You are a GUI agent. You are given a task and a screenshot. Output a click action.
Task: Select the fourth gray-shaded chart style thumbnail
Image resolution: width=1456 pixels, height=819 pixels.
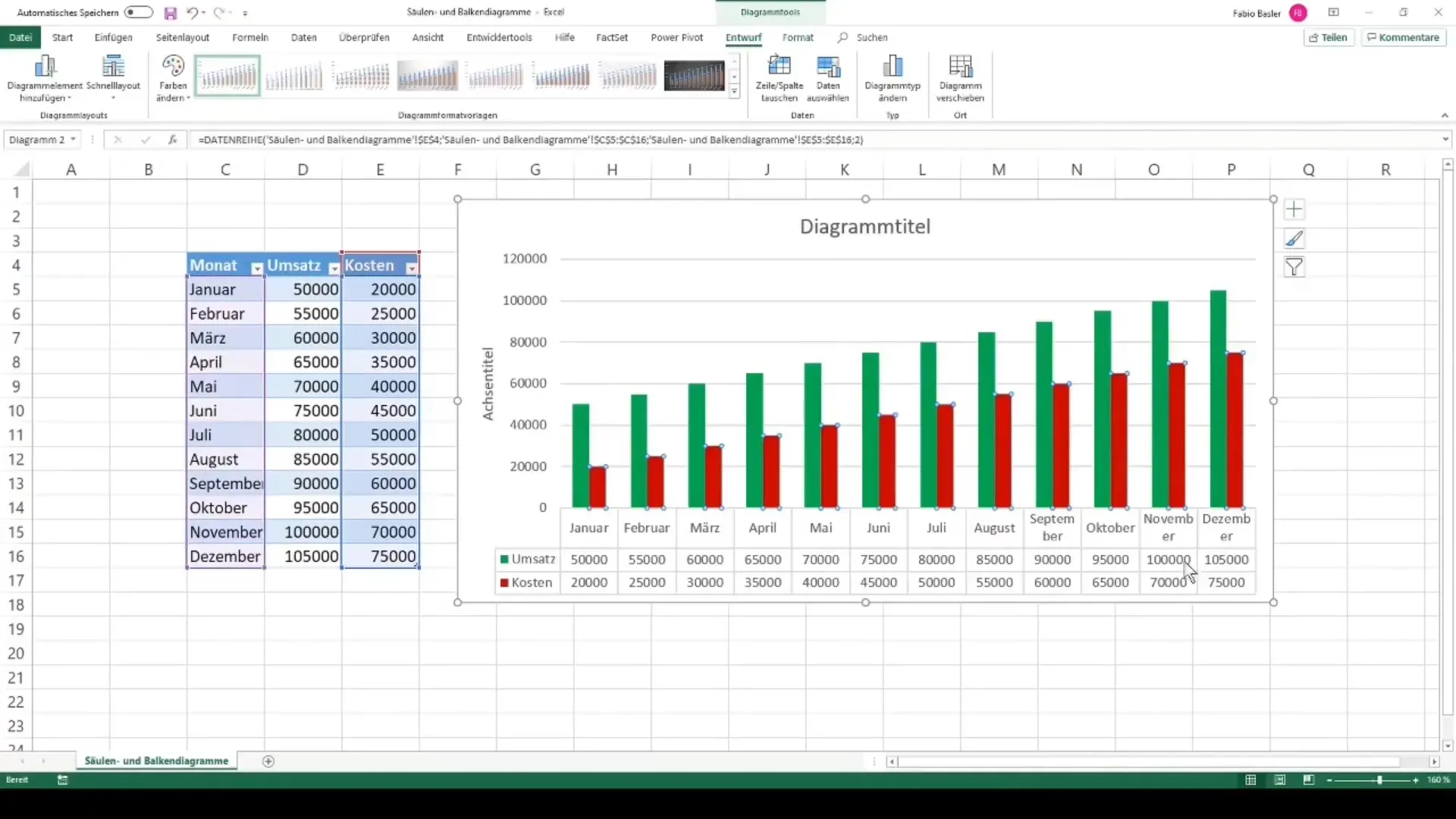[427, 76]
